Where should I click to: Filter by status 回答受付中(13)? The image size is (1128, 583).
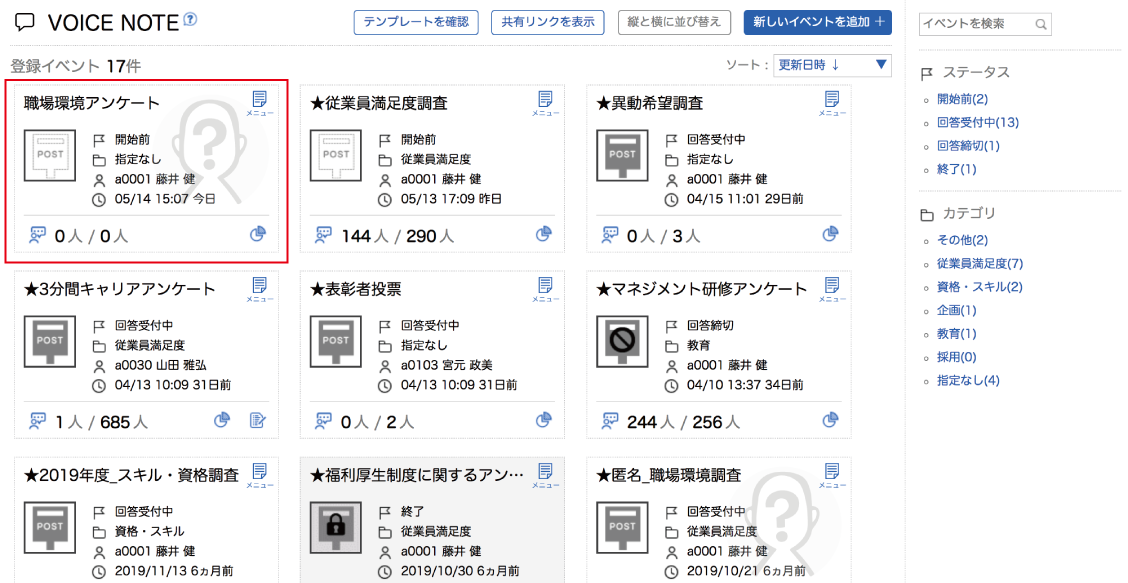(x=978, y=123)
